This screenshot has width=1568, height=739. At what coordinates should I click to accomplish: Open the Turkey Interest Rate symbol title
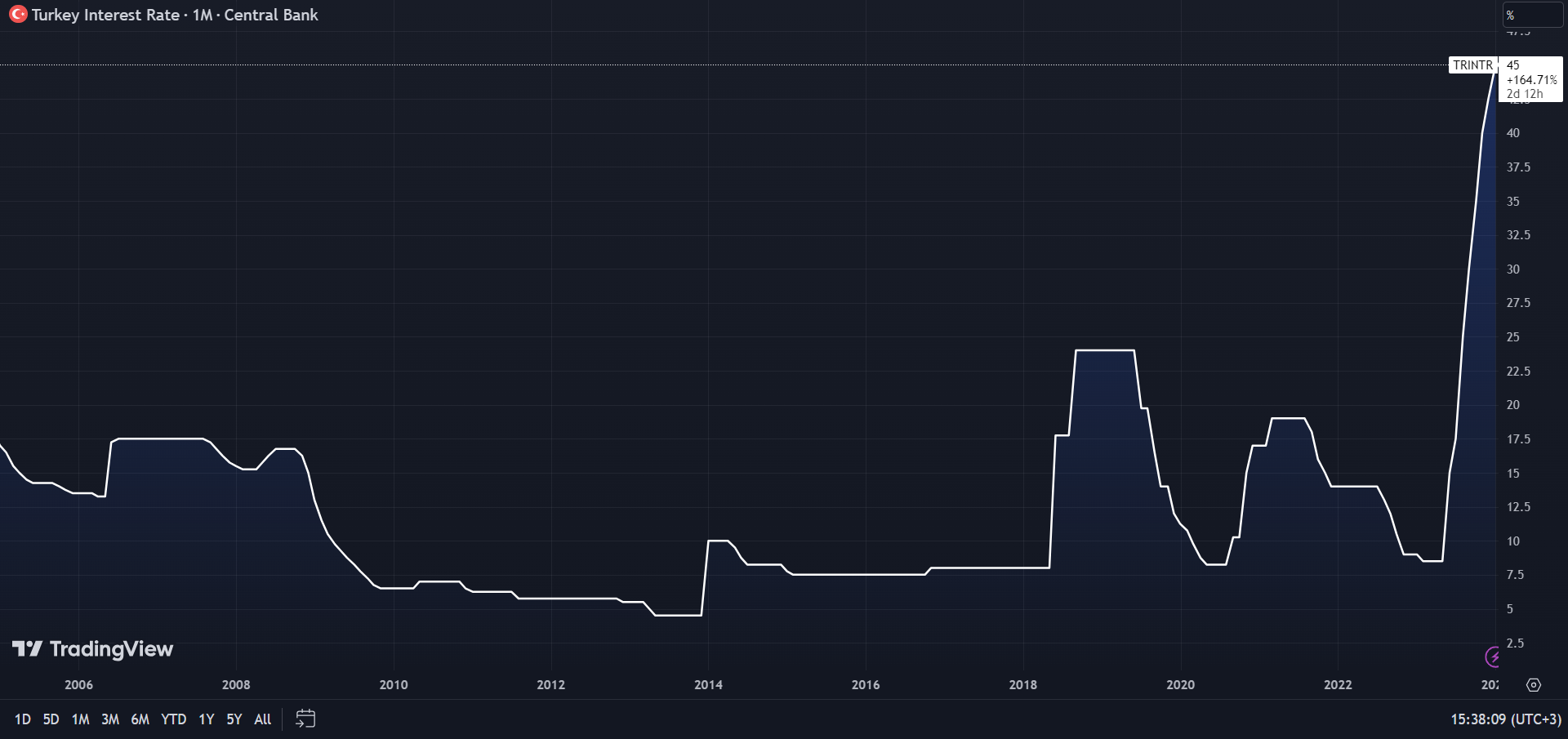pos(175,15)
